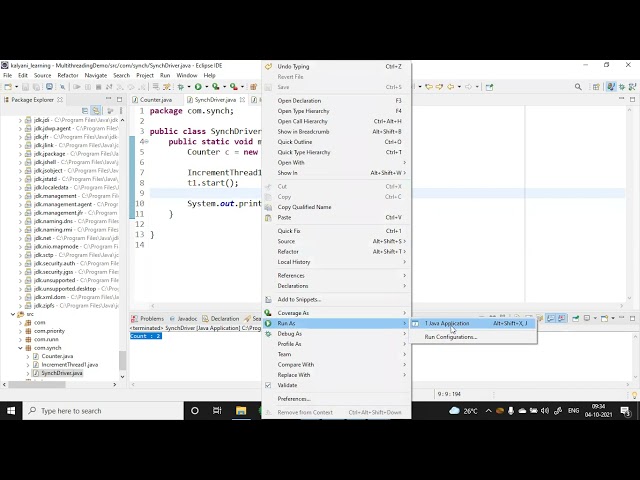Click the Task View taskbar icon
Image resolution: width=640 pixels, height=480 pixels.
pos(217,411)
